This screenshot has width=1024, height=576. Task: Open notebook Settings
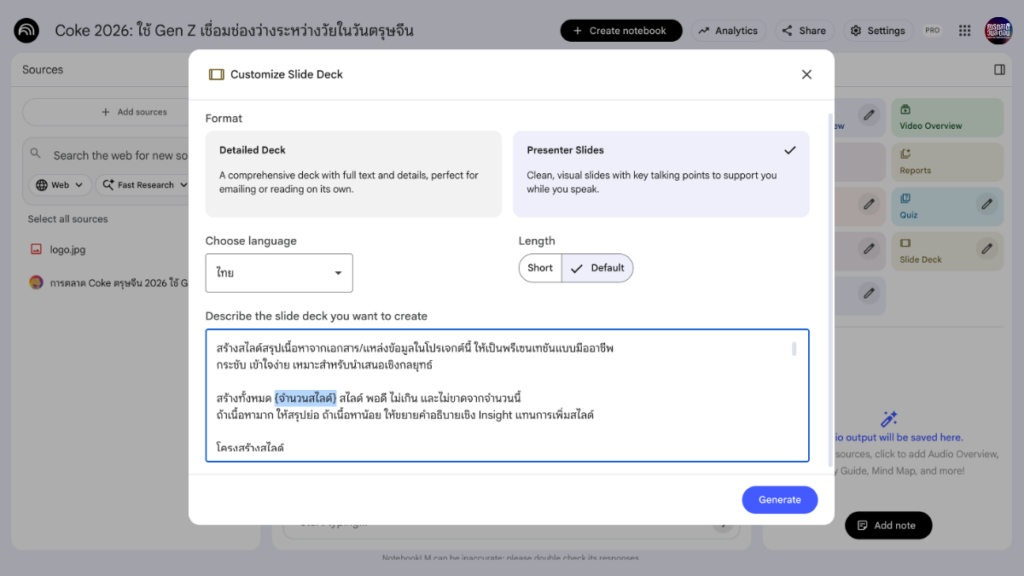coord(877,30)
